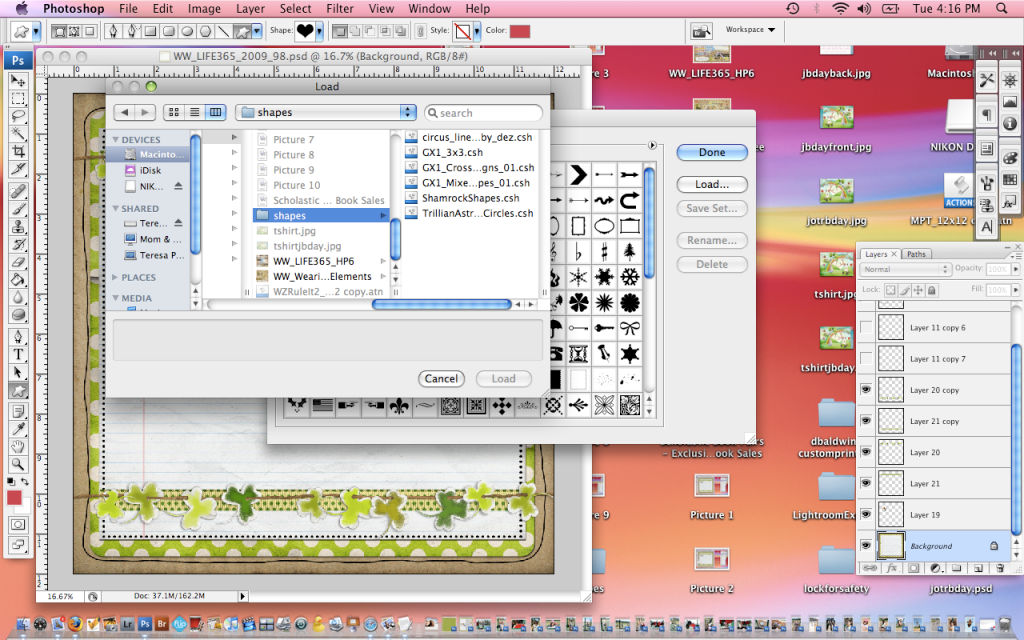Click the foreground color swatch in toolbox
This screenshot has height=640, width=1024.
(x=14, y=498)
